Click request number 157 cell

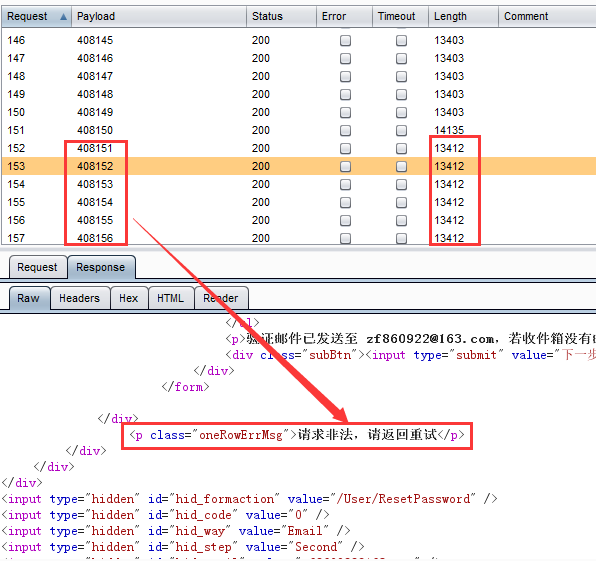(x=16, y=238)
